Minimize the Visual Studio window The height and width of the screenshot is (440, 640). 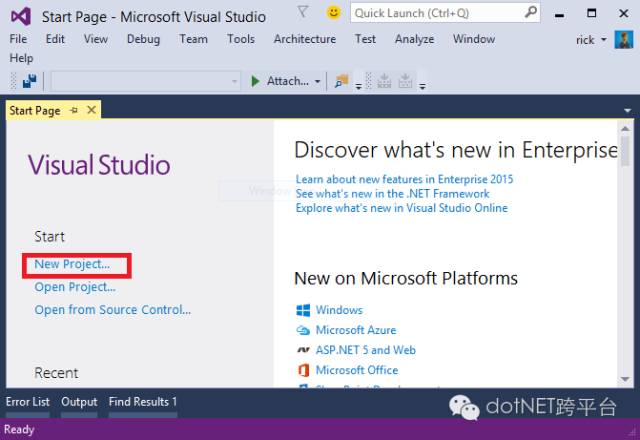[x=560, y=14]
